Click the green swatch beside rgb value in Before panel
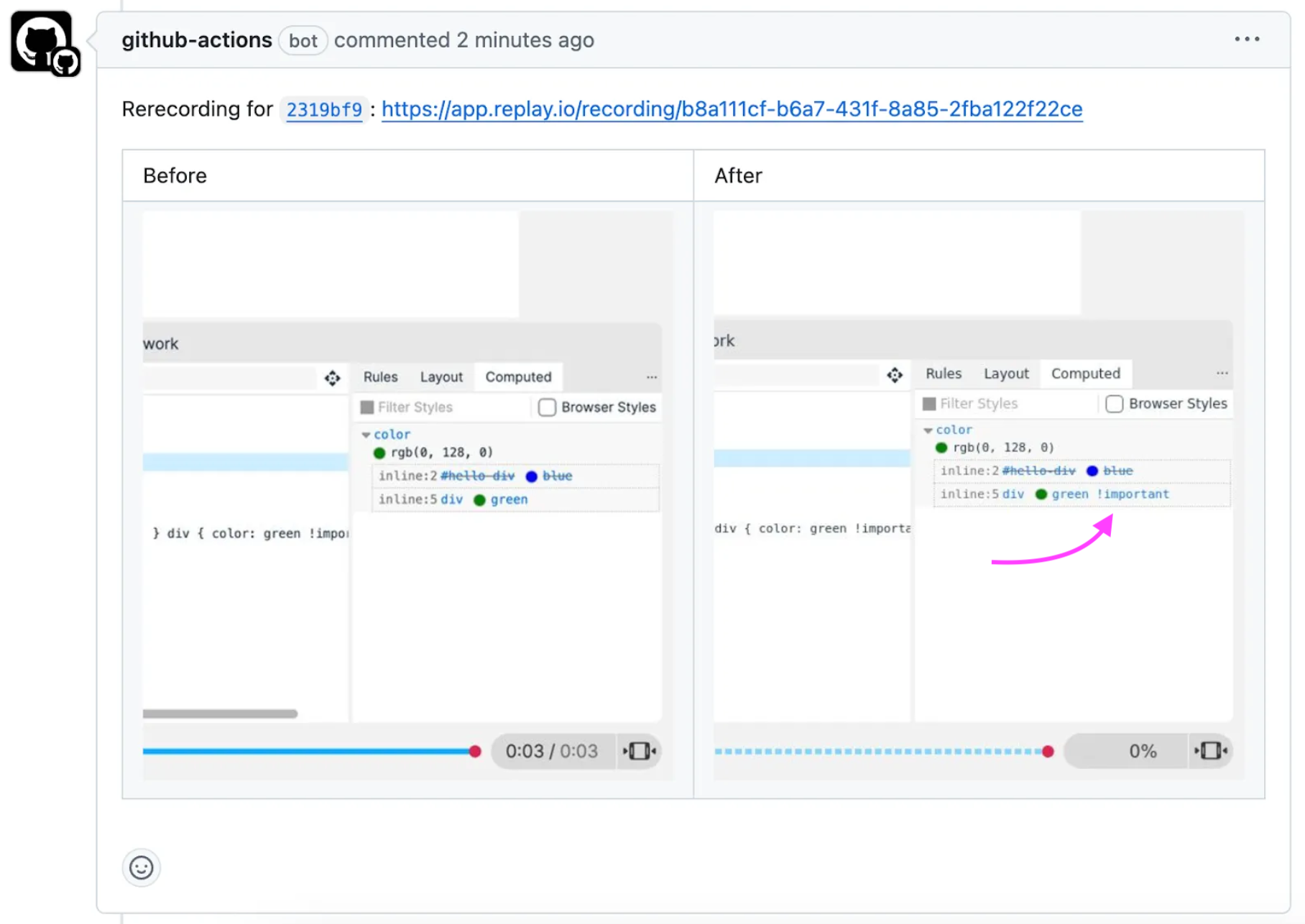 [379, 453]
